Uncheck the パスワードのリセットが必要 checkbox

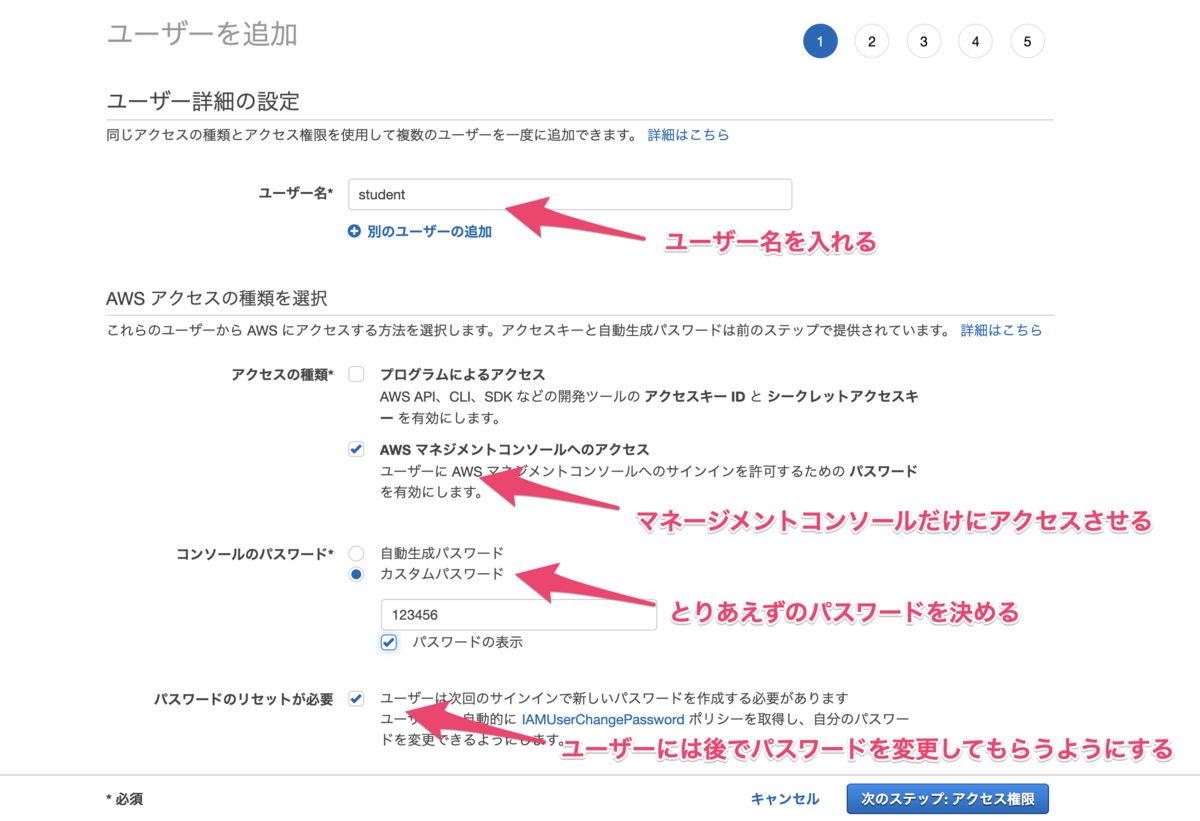click(x=356, y=698)
